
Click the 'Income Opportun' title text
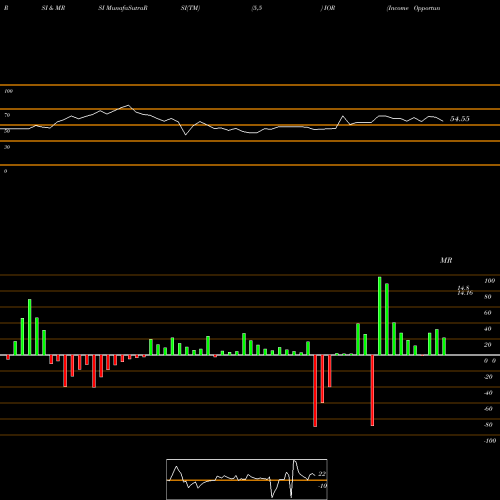413,8
